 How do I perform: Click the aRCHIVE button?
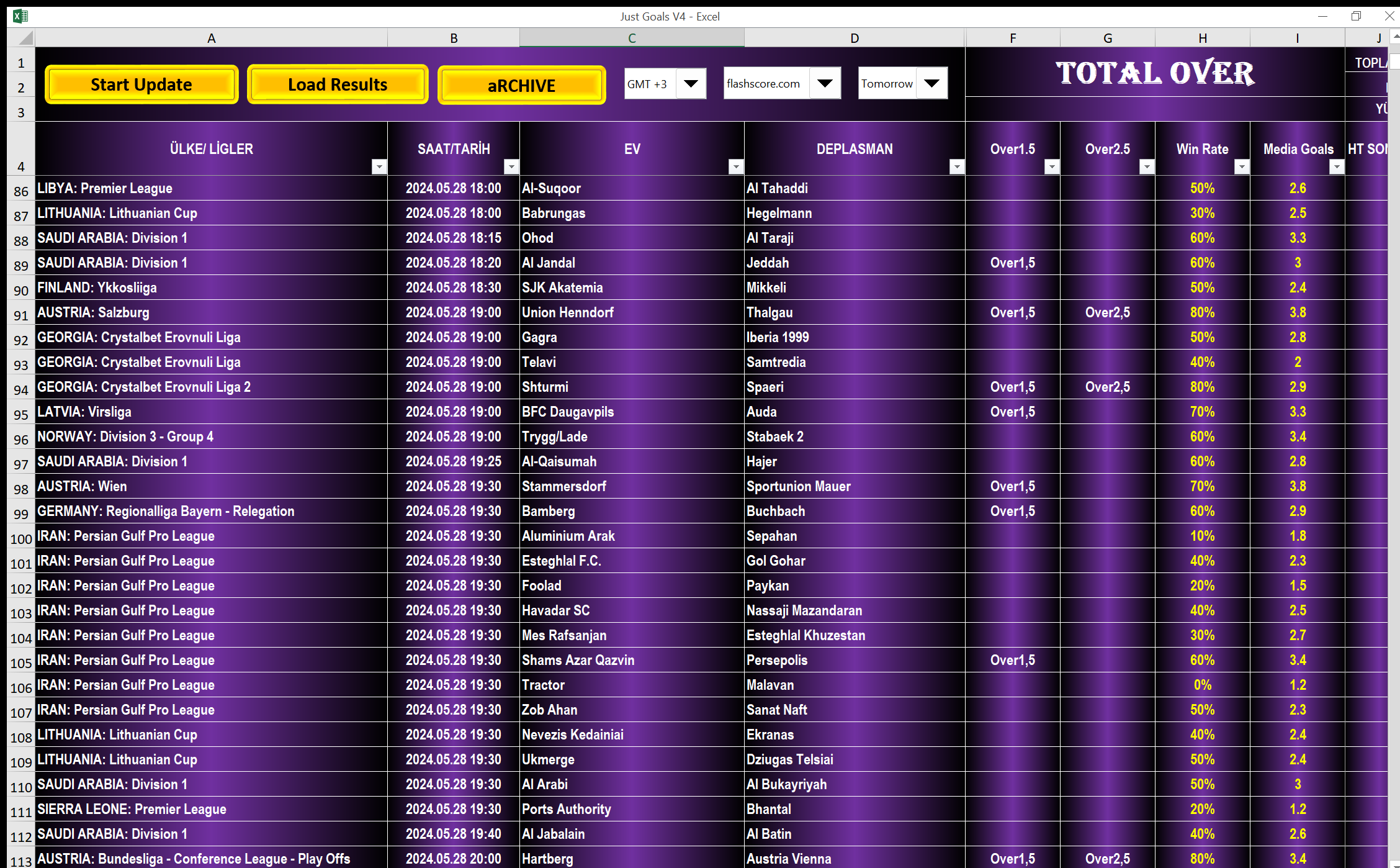pos(521,85)
